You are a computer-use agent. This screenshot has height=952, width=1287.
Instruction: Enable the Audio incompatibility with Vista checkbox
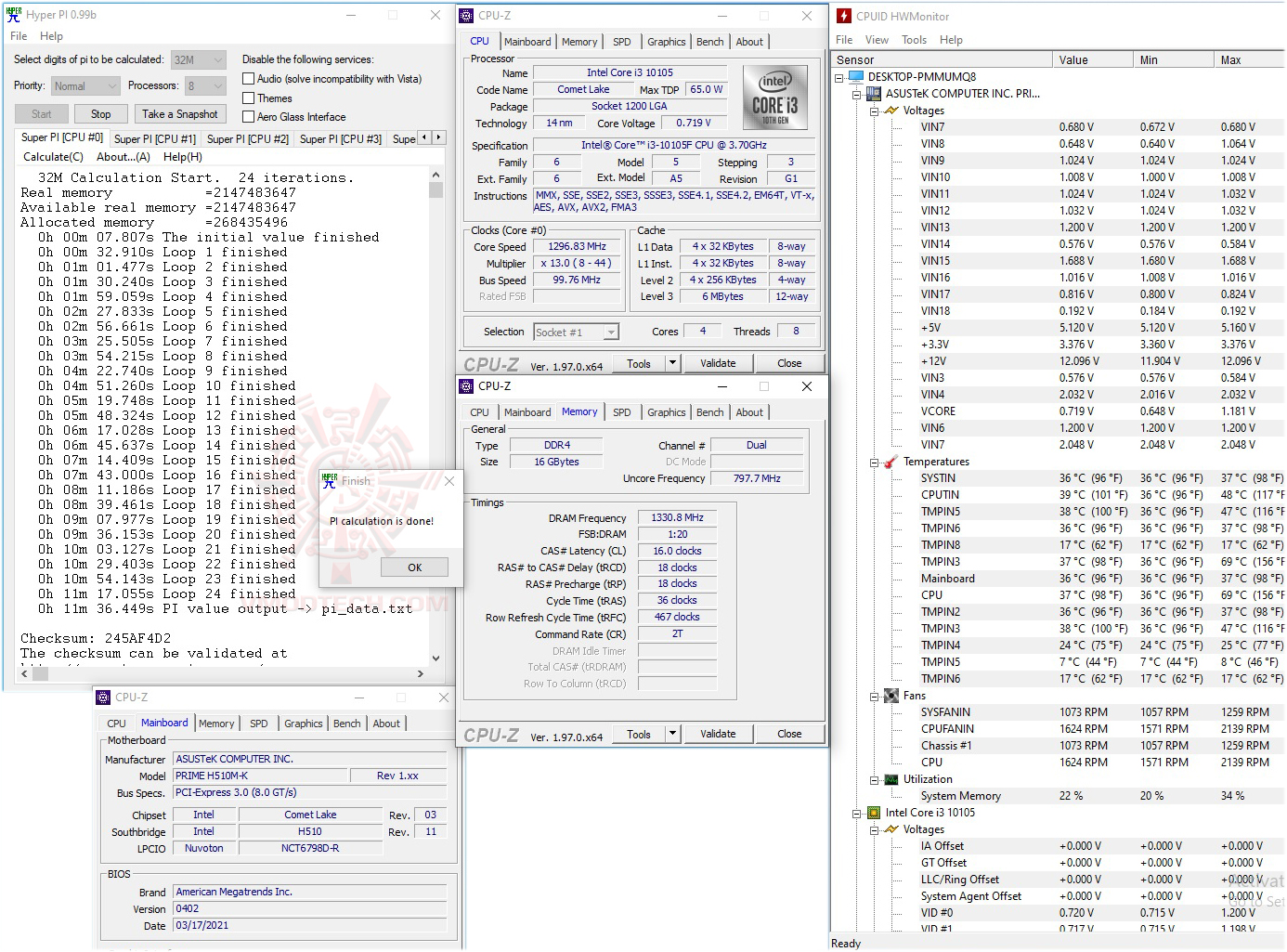point(248,79)
